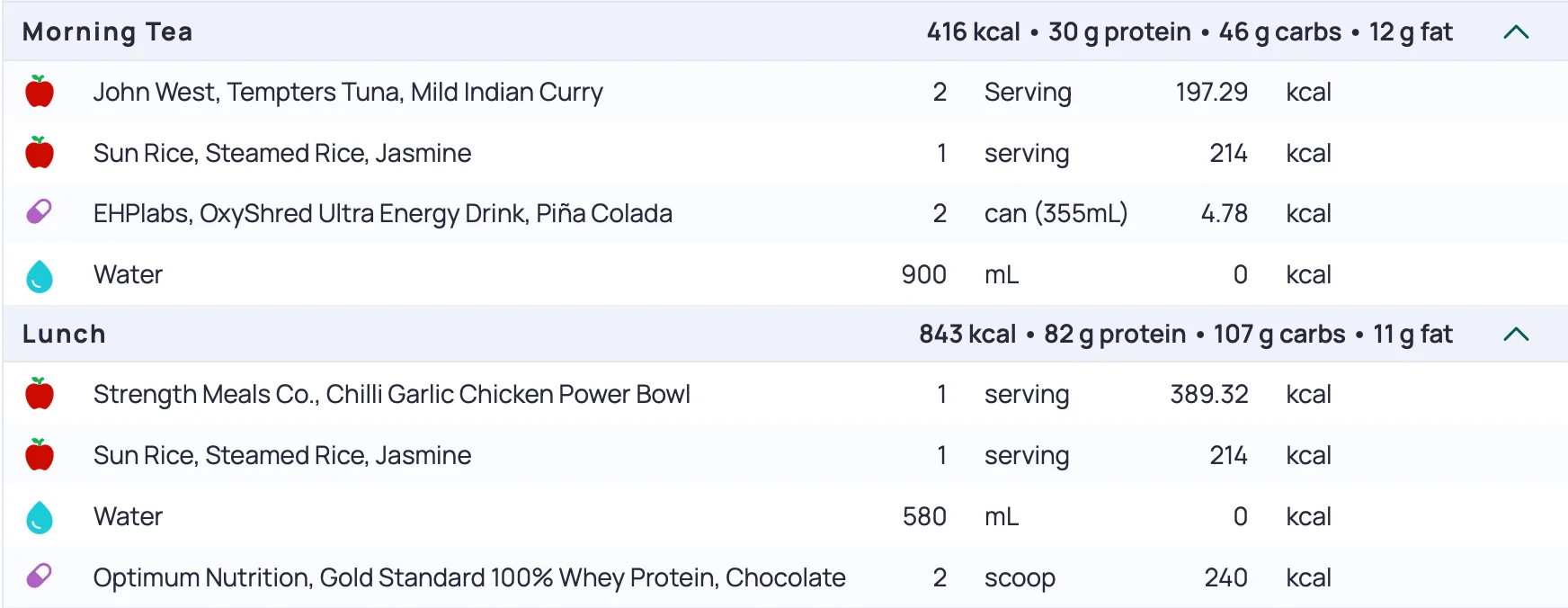This screenshot has height=608, width=1568.
Task: Collapse the Morning Tea section chevron
Action: click(1516, 32)
